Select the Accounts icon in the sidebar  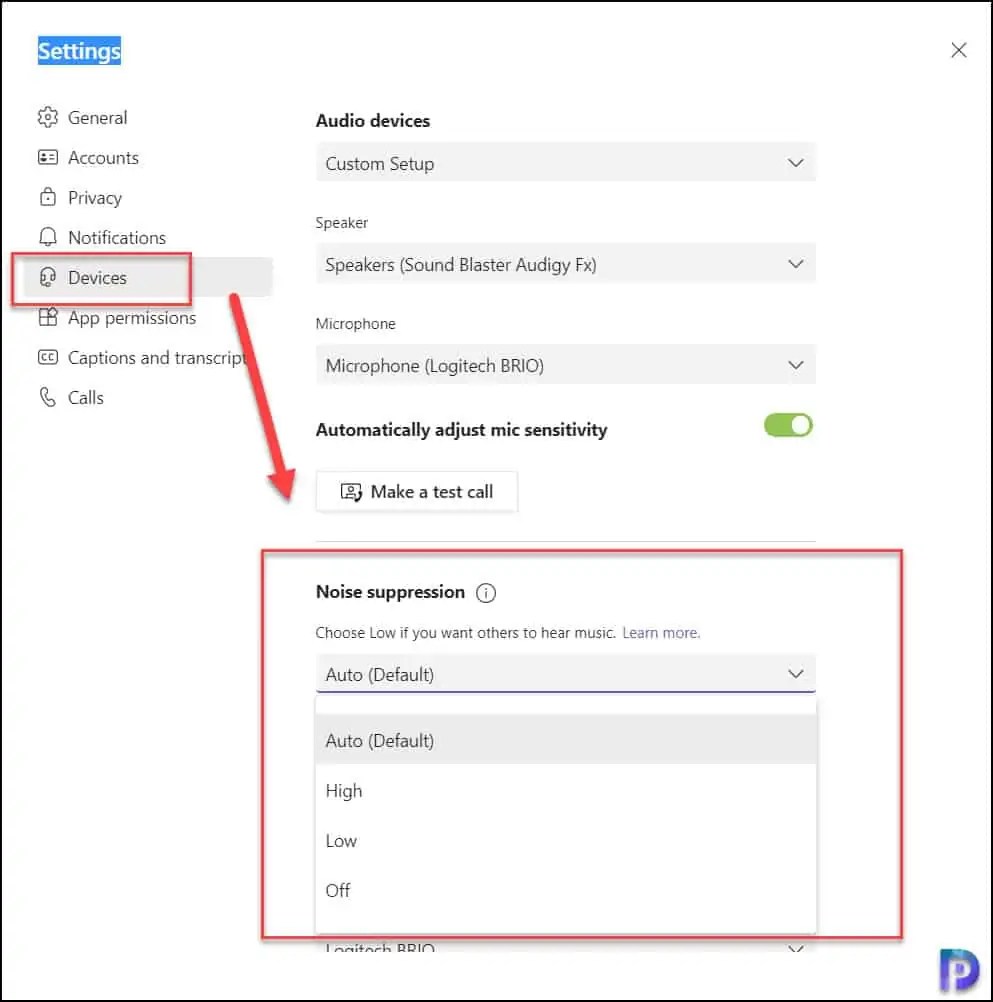(47, 157)
